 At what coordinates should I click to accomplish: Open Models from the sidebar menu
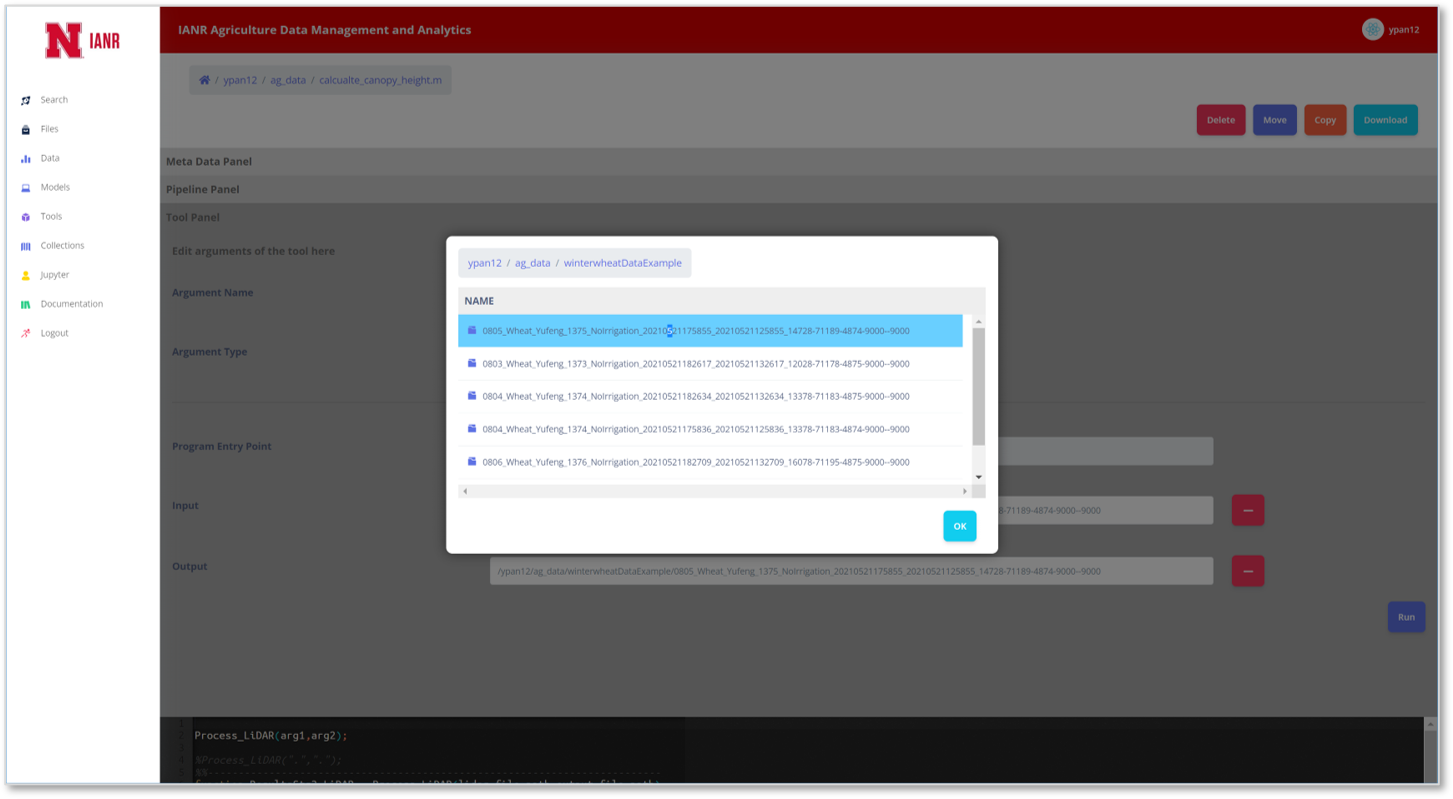[x=55, y=187]
